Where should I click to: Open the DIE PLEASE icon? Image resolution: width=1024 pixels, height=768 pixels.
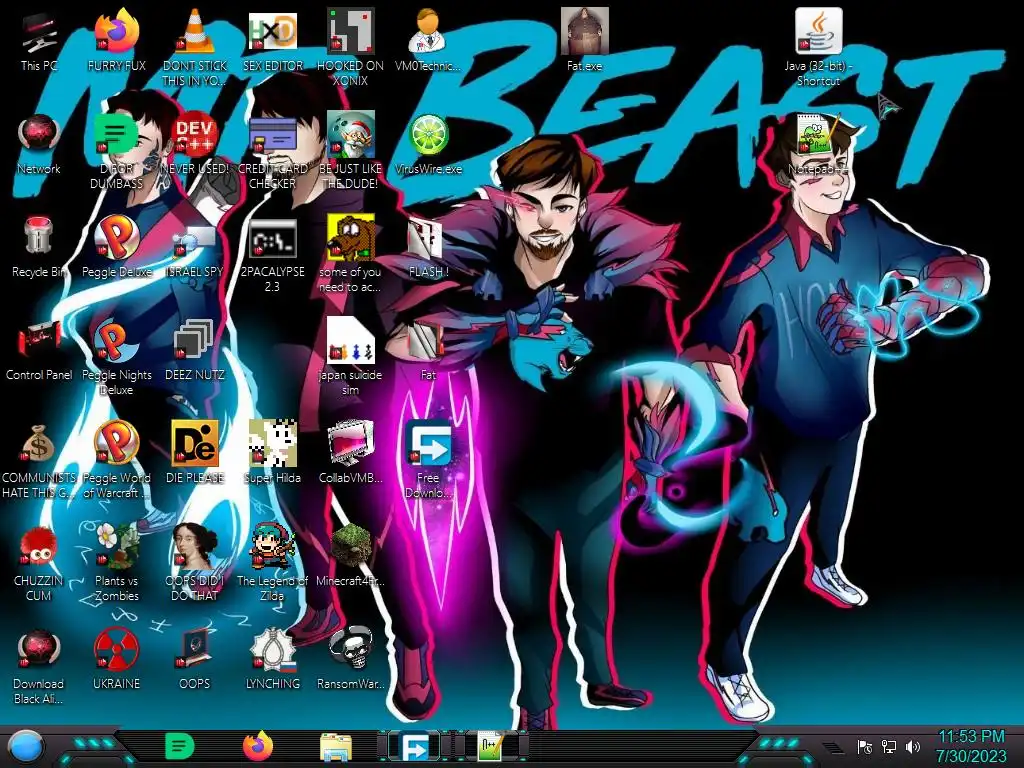pos(195,443)
